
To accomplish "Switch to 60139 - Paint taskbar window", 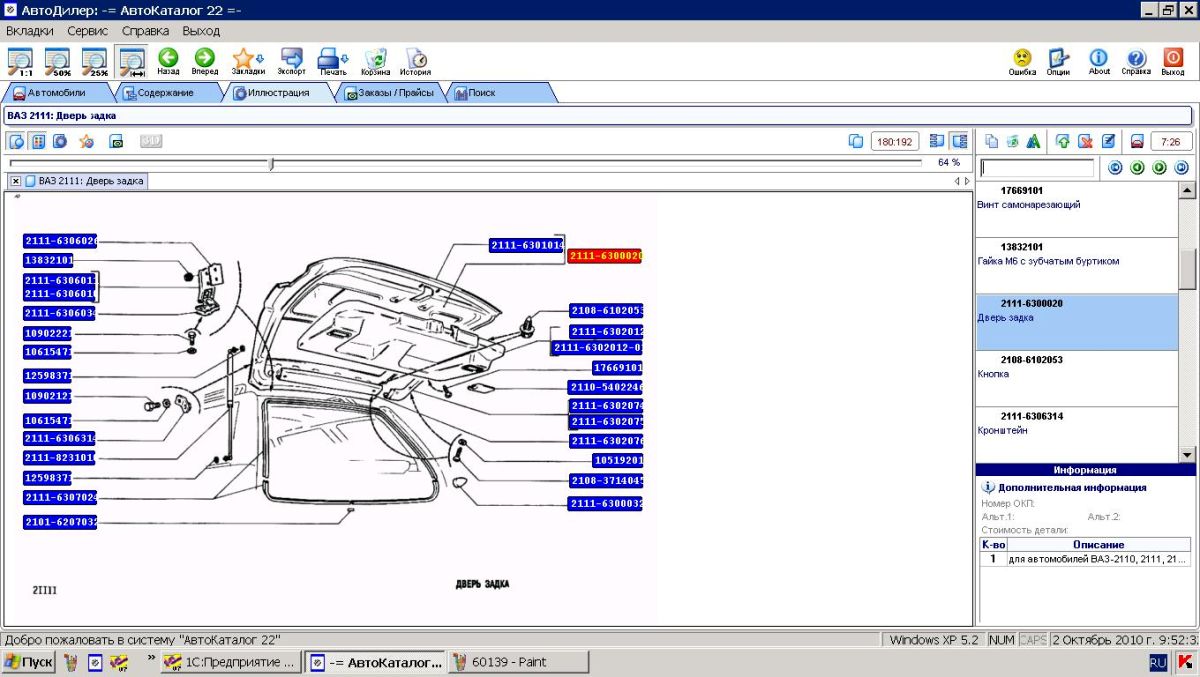I will [519, 662].
